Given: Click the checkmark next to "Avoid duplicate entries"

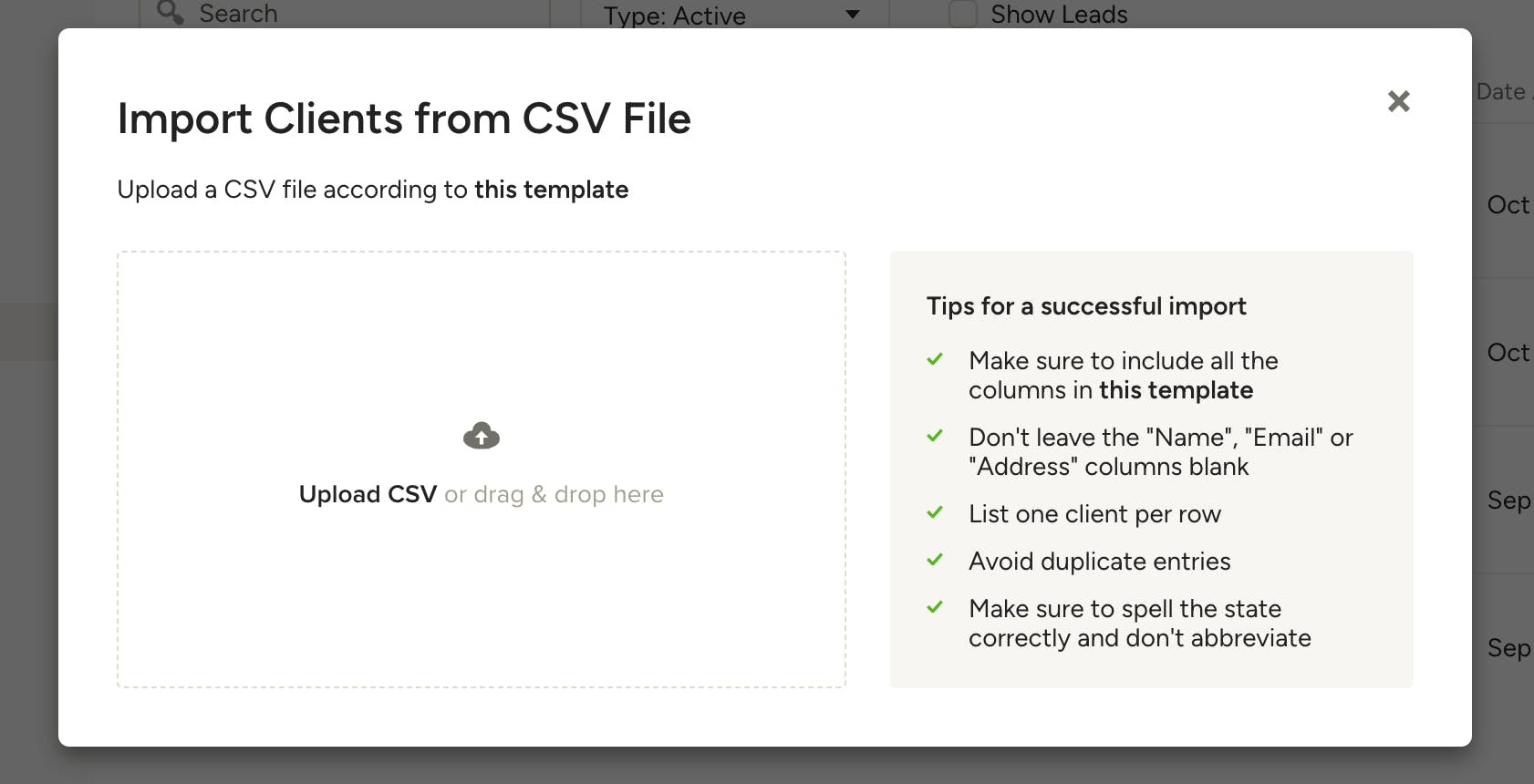Looking at the screenshot, I should (935, 560).
